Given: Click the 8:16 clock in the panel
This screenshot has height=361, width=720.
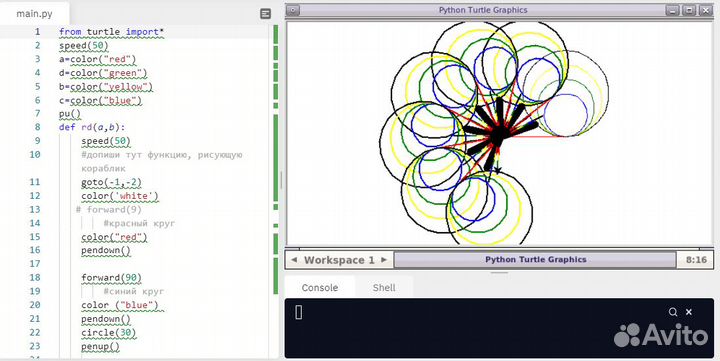Looking at the screenshot, I should click(x=696, y=259).
